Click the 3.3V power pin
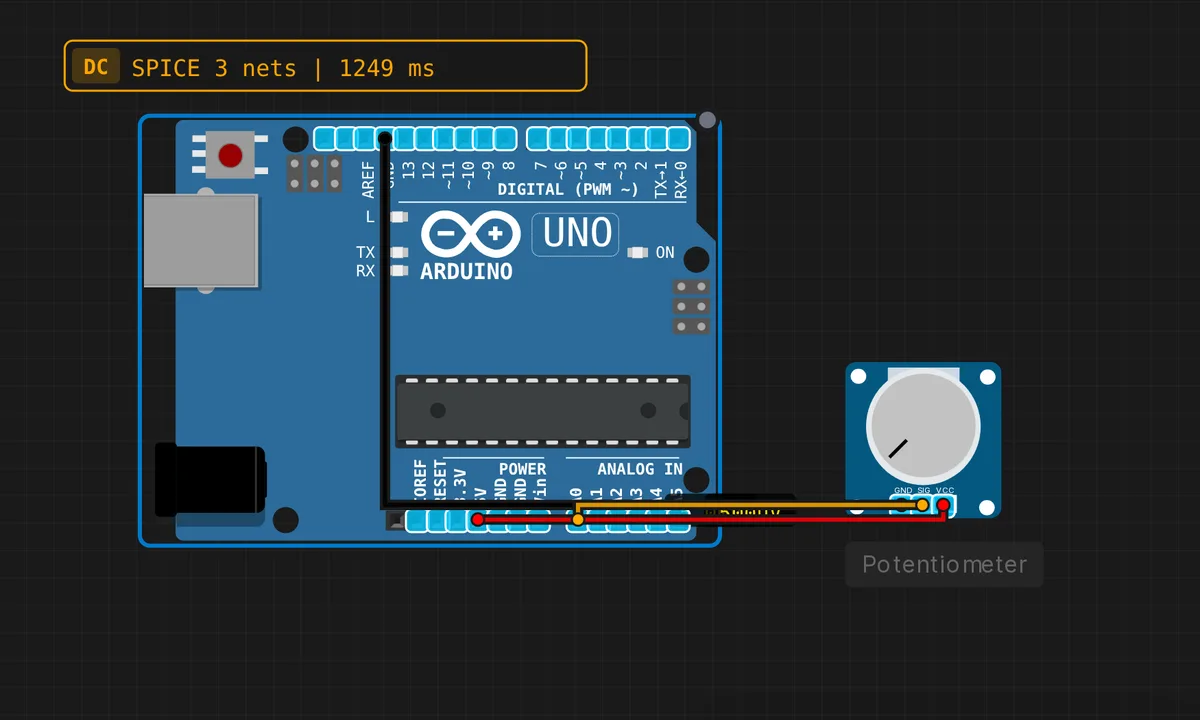 (x=457, y=520)
